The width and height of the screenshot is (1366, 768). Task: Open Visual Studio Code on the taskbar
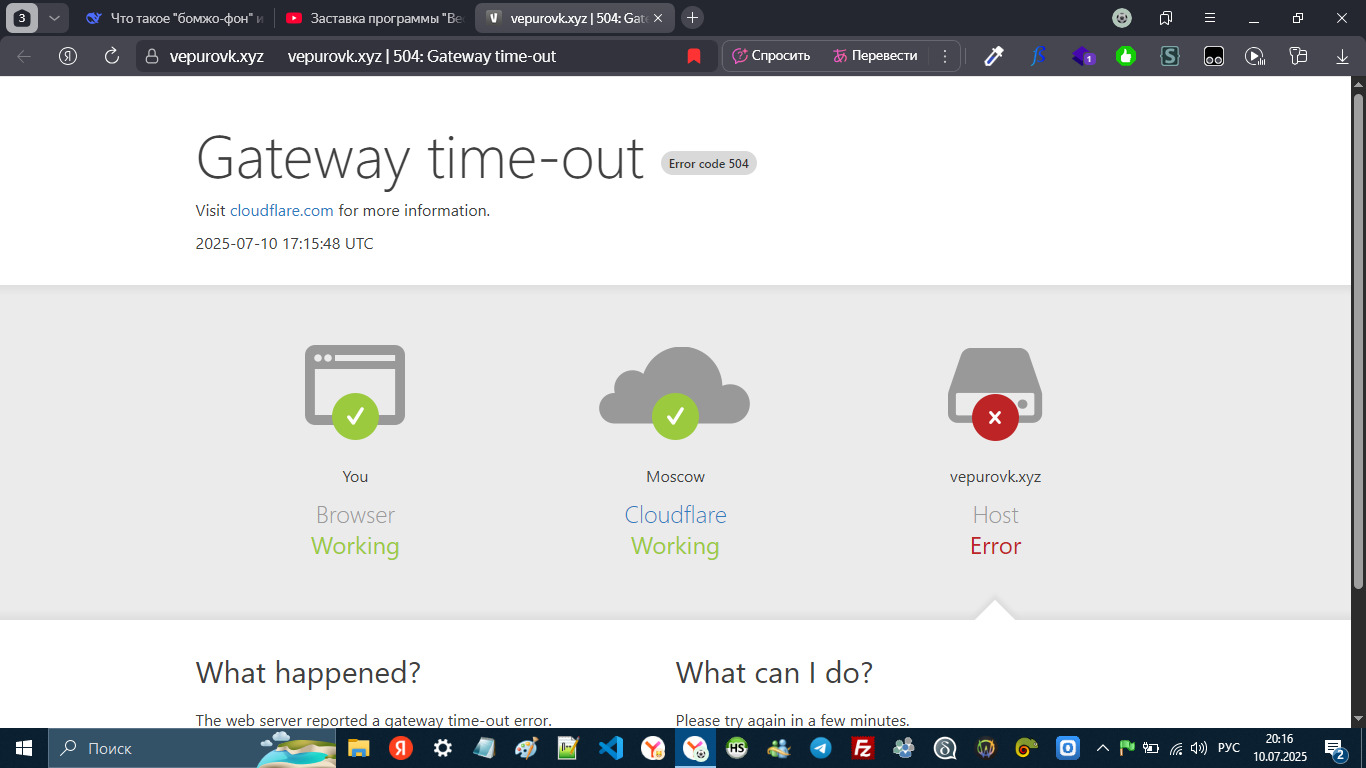611,748
